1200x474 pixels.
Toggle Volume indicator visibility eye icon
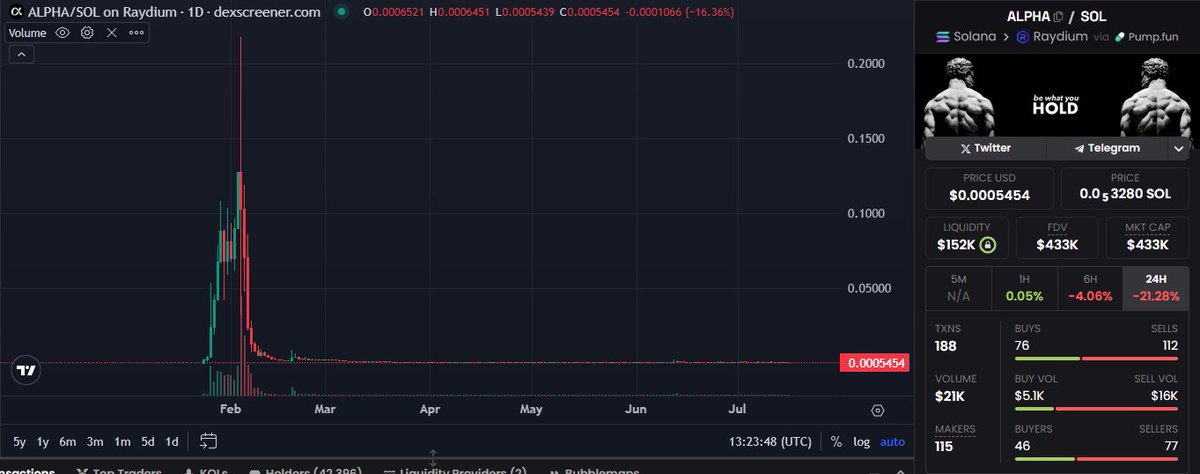[x=62, y=32]
